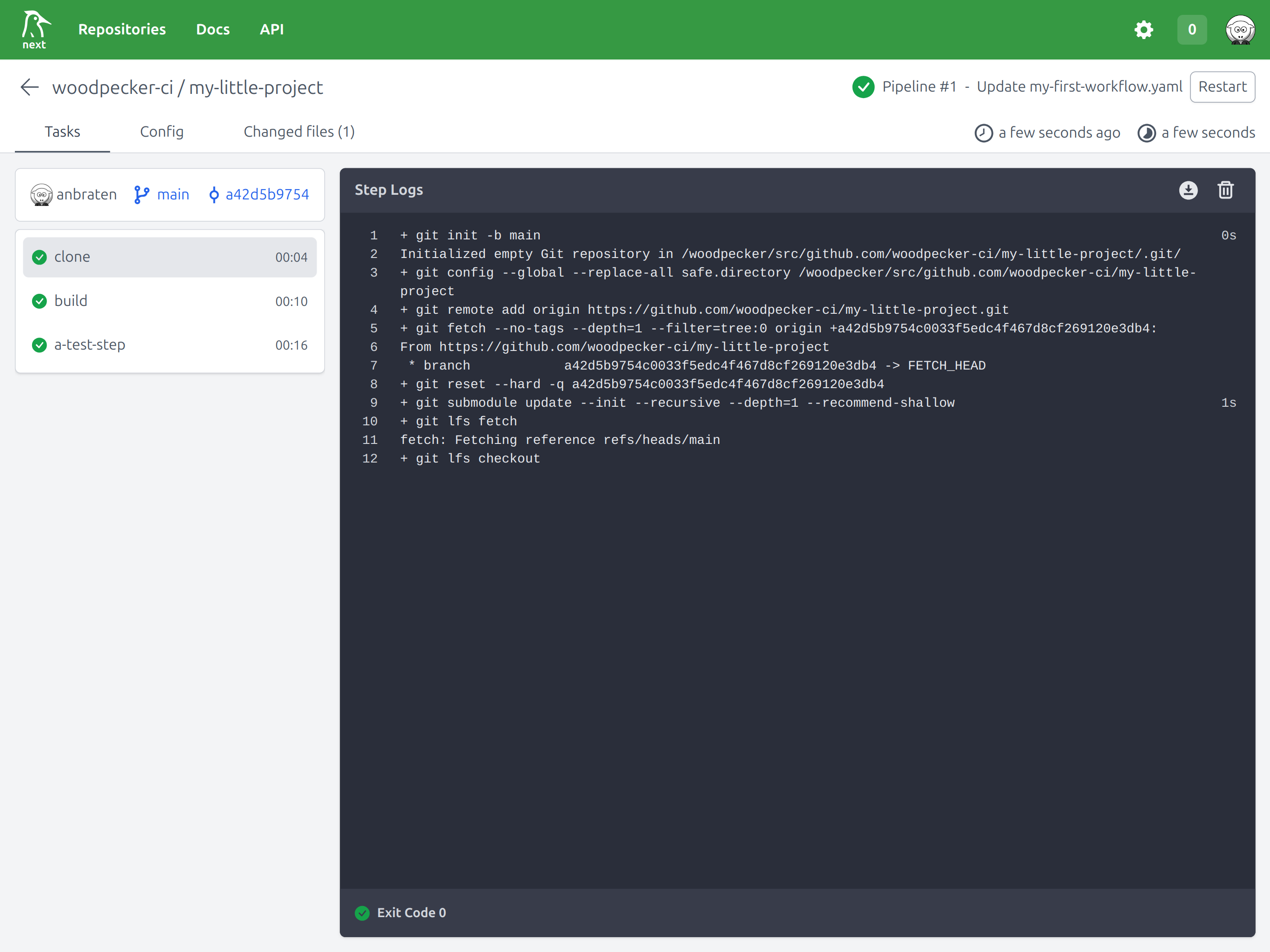Open the Repositories menu item

pos(122,29)
